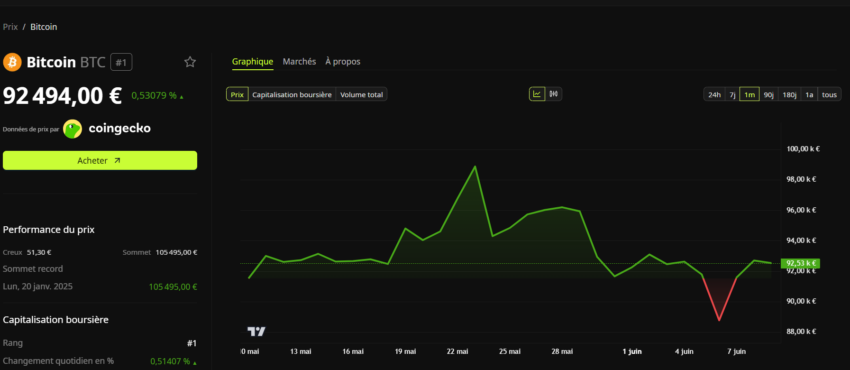
Task: Click the 92,53 k € price label
Action: coord(800,263)
